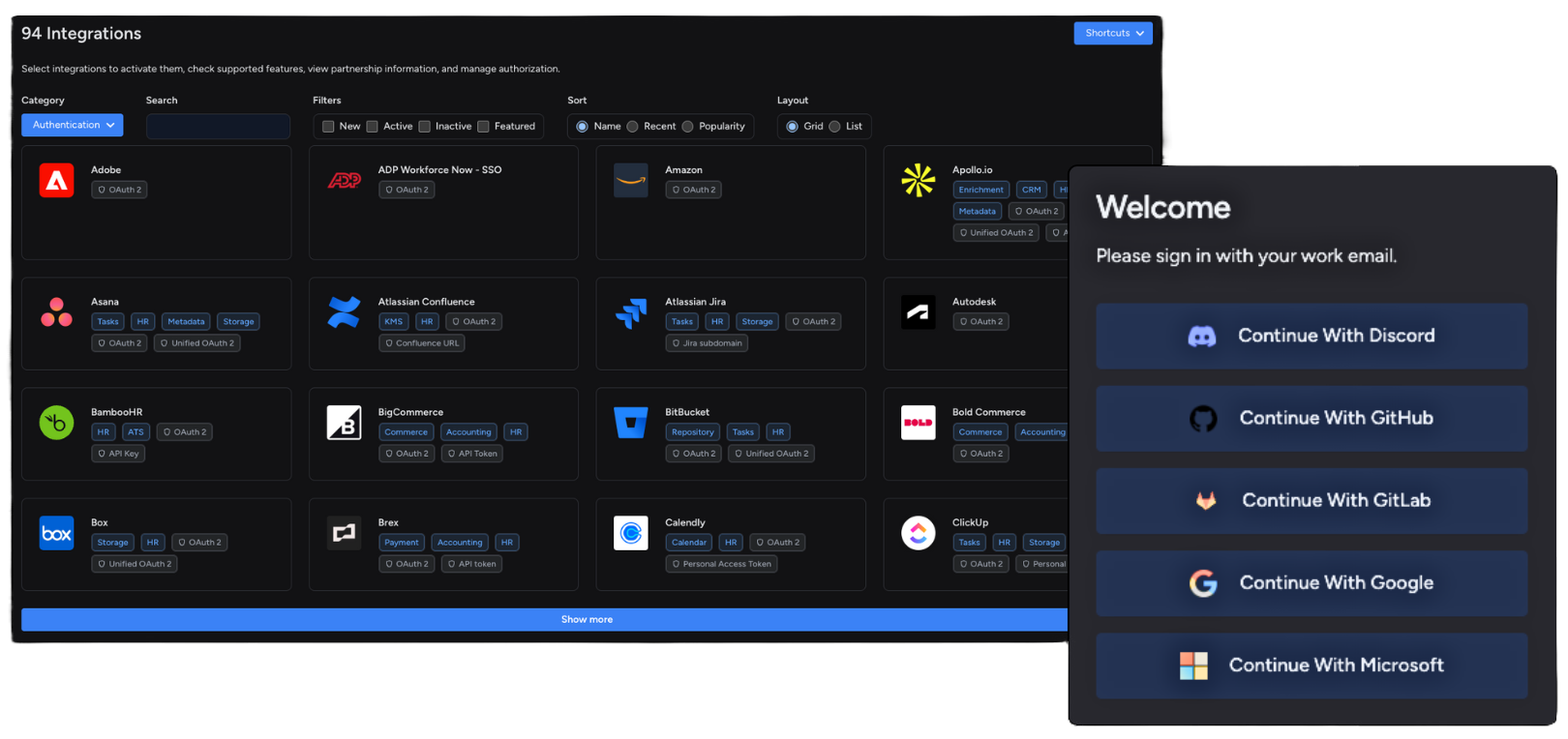
Task: Click Continue With GitLab
Action: click(1312, 501)
